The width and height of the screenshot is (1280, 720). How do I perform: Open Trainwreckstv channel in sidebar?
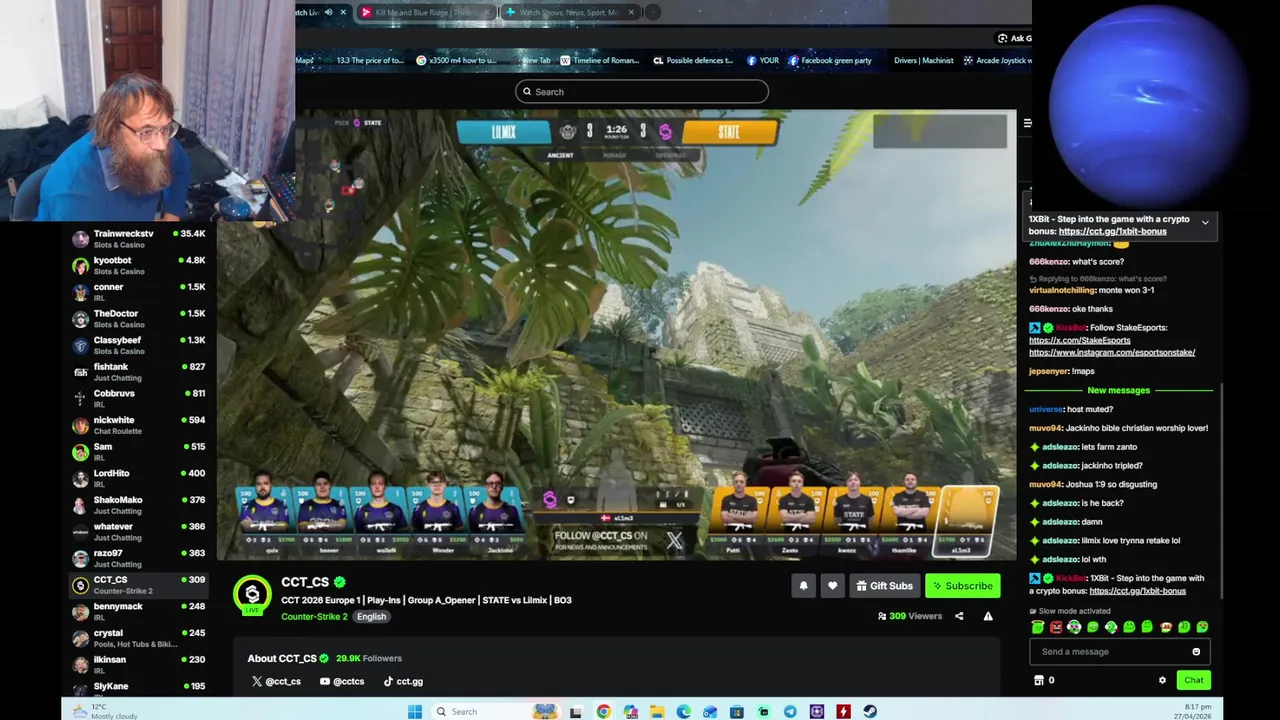138,239
